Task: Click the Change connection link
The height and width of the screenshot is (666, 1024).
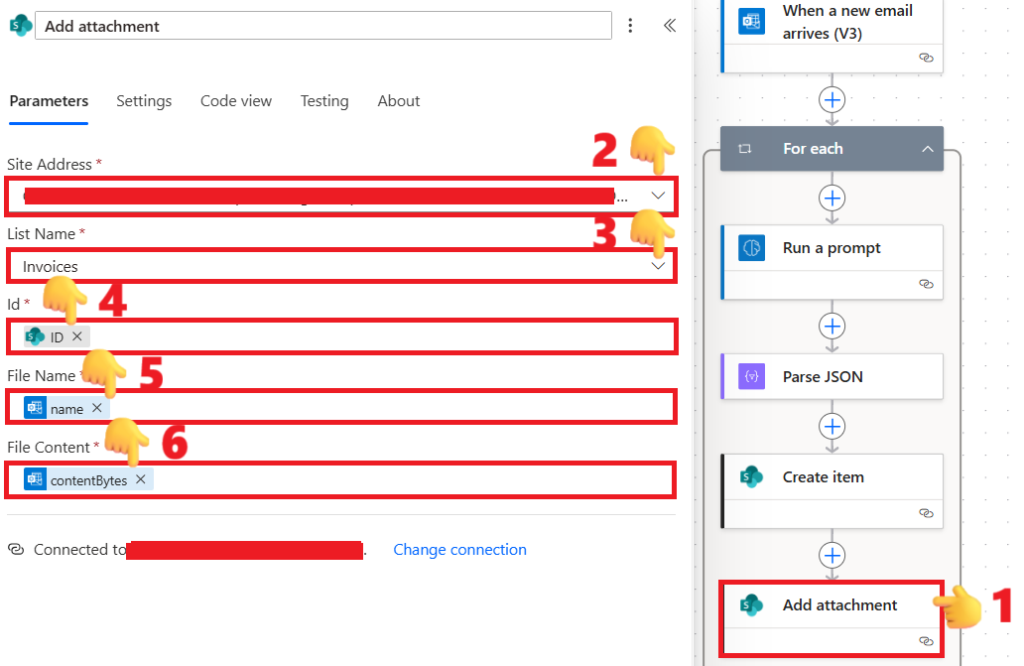Action: click(460, 550)
